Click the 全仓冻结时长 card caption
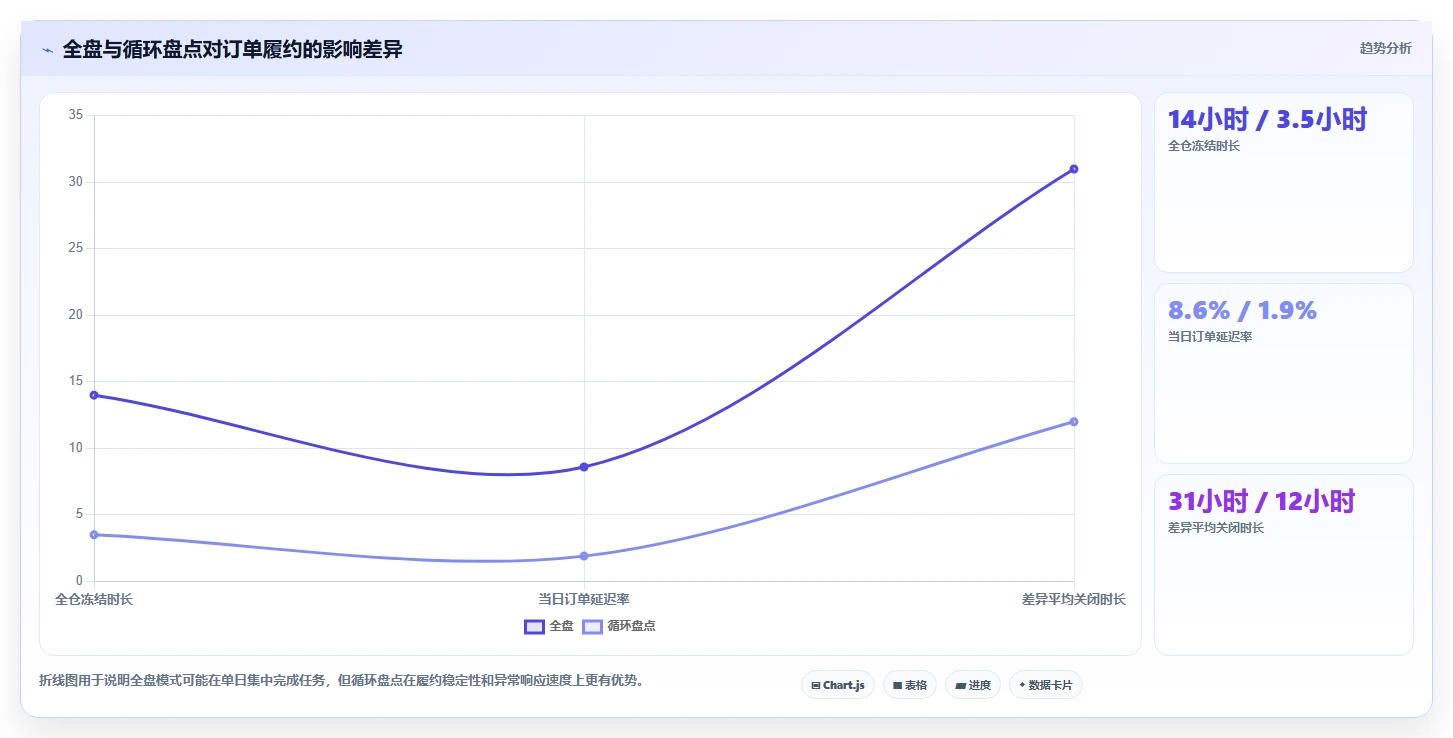The width and height of the screenshot is (1453, 738). click(x=1204, y=146)
